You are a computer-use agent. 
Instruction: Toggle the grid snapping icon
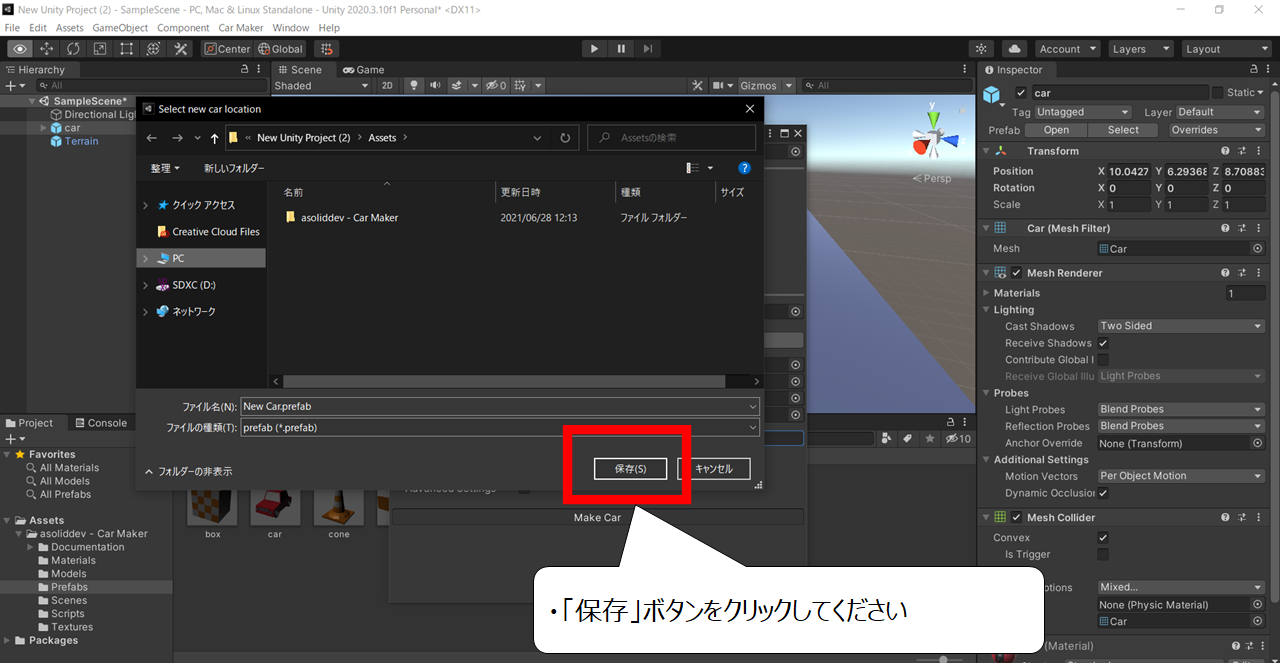coord(325,48)
